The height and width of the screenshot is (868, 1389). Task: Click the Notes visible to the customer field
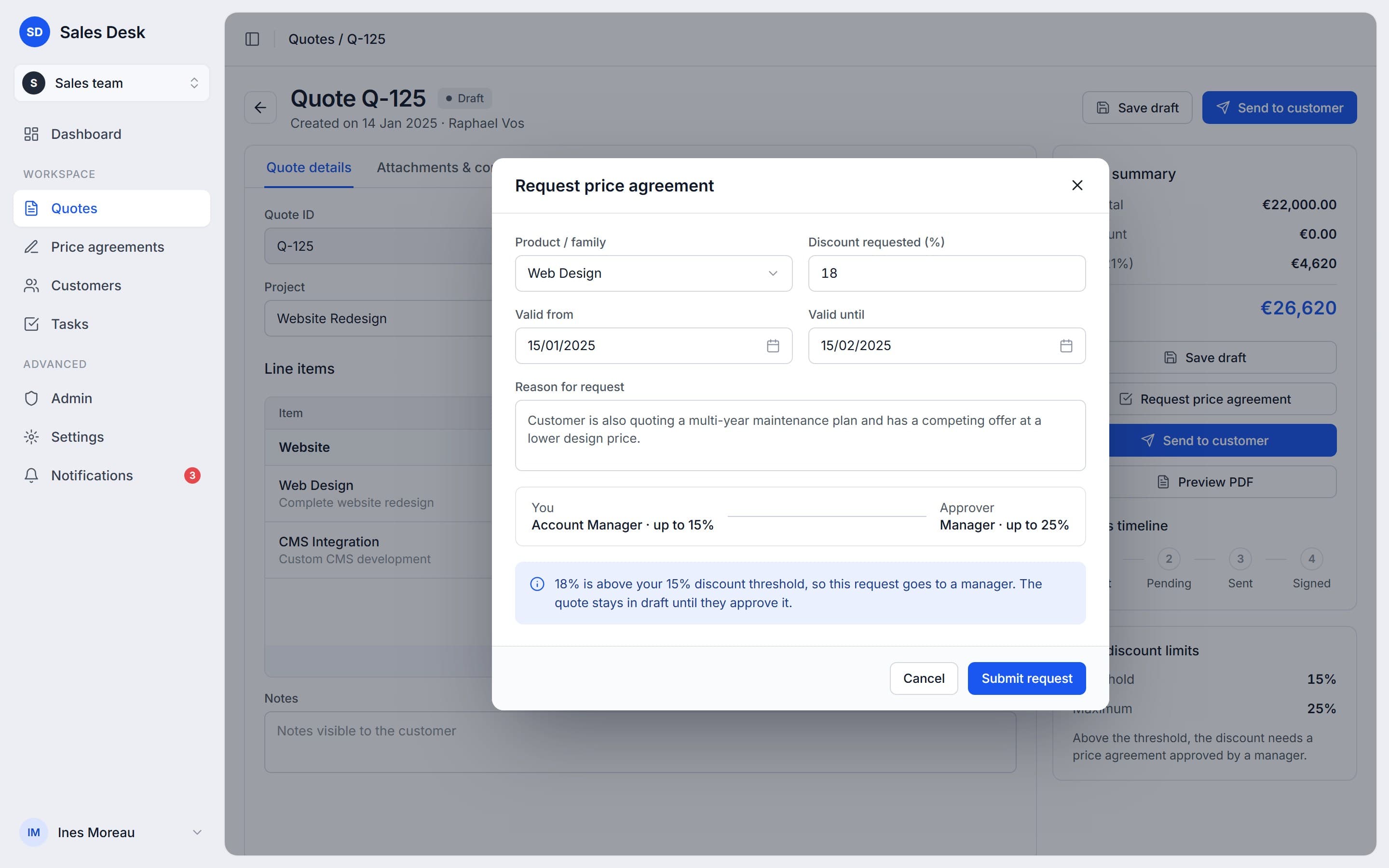click(640, 742)
